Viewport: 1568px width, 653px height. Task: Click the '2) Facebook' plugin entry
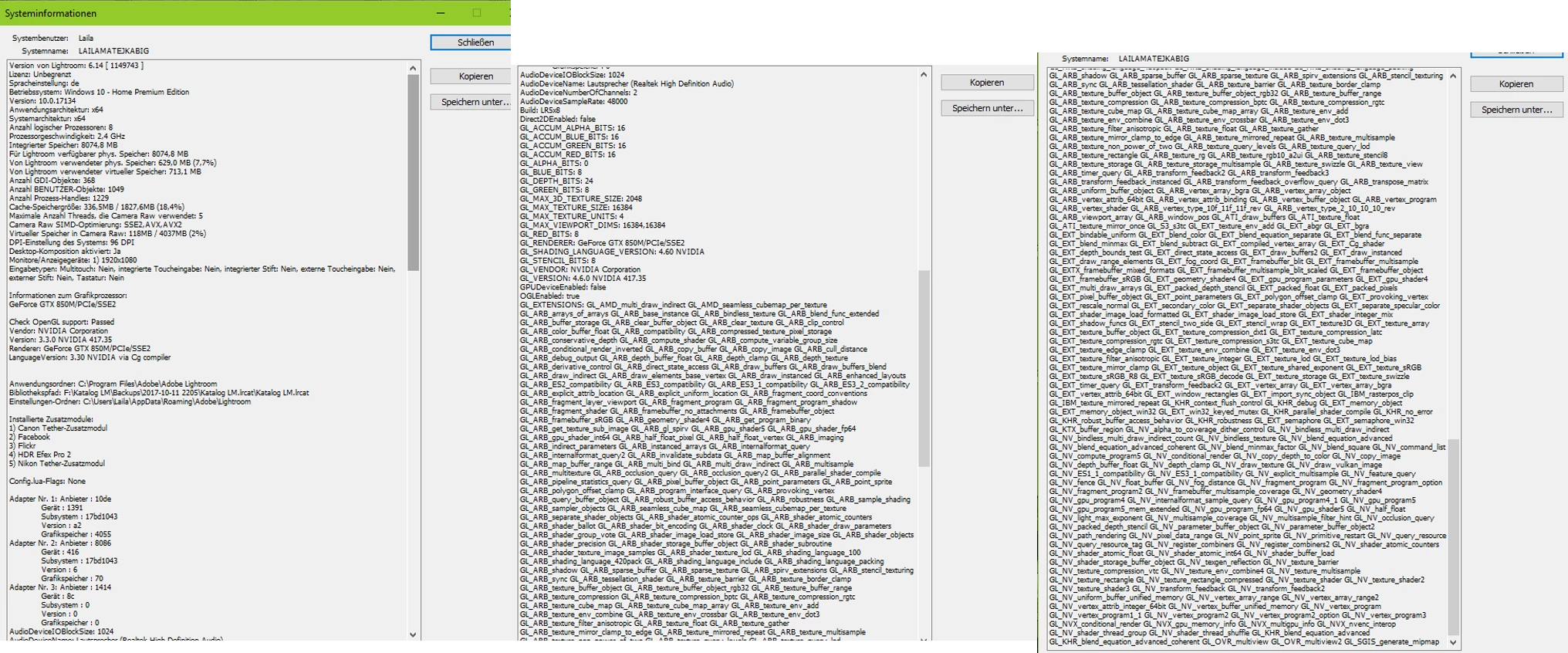(x=29, y=437)
